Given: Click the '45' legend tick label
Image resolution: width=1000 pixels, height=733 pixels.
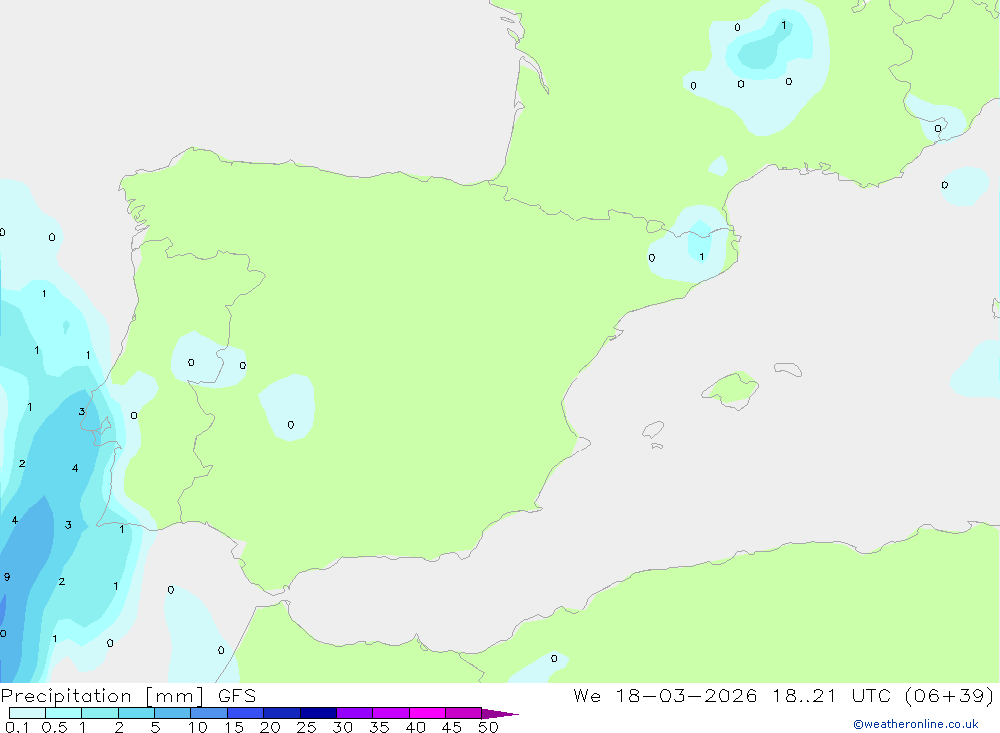Looking at the screenshot, I should 452,727.
